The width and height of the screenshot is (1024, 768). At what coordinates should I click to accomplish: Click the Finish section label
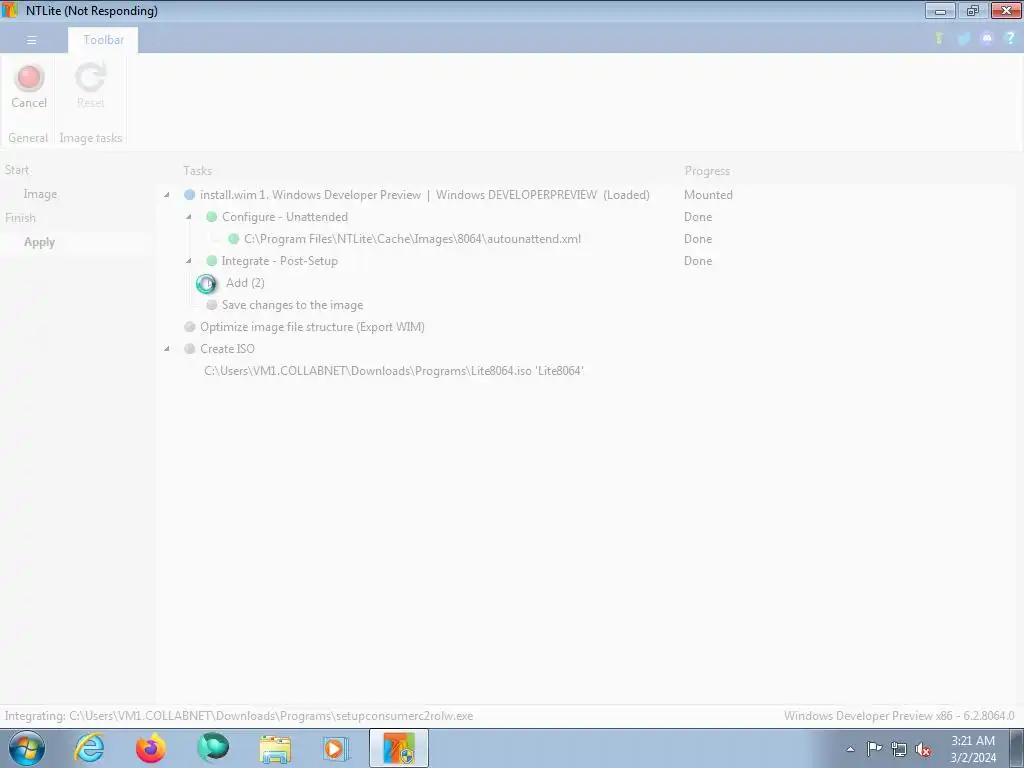coord(20,217)
